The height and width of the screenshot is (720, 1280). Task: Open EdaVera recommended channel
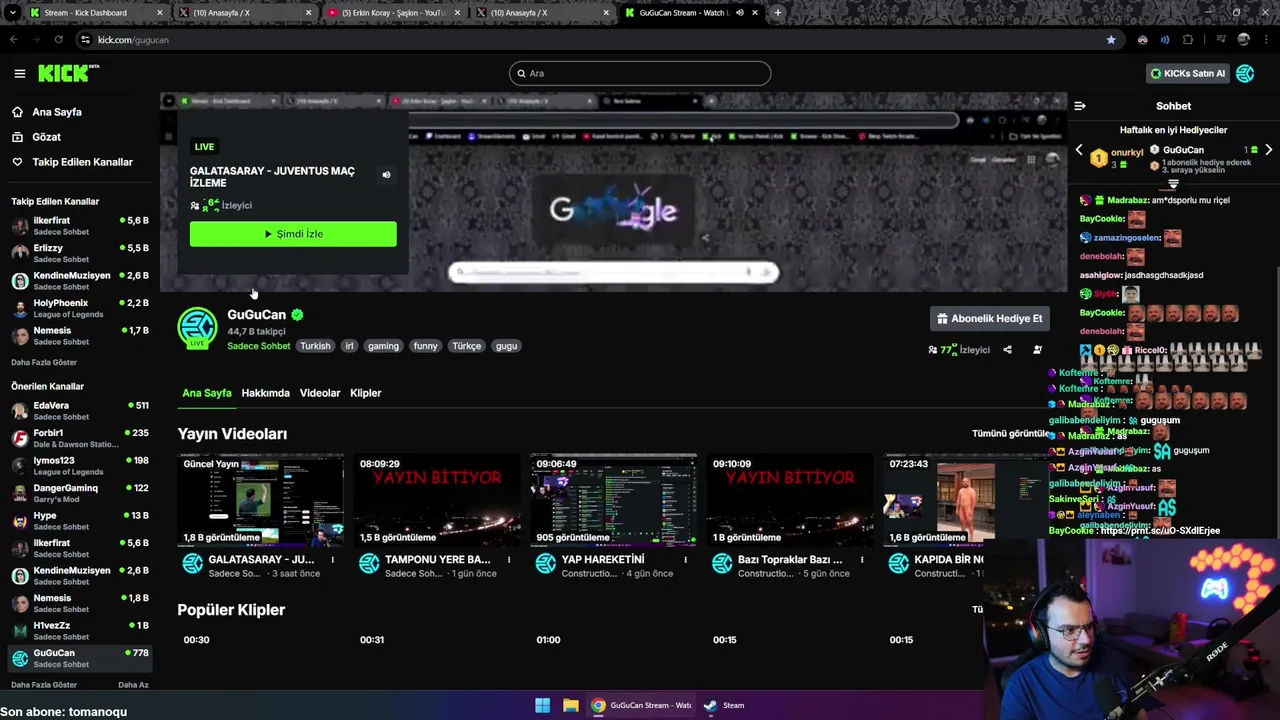80,410
